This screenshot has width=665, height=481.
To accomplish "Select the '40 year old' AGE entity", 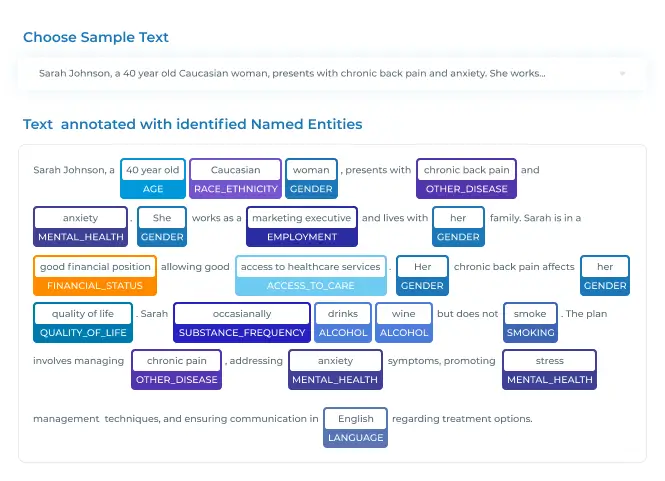I will pos(153,179).
